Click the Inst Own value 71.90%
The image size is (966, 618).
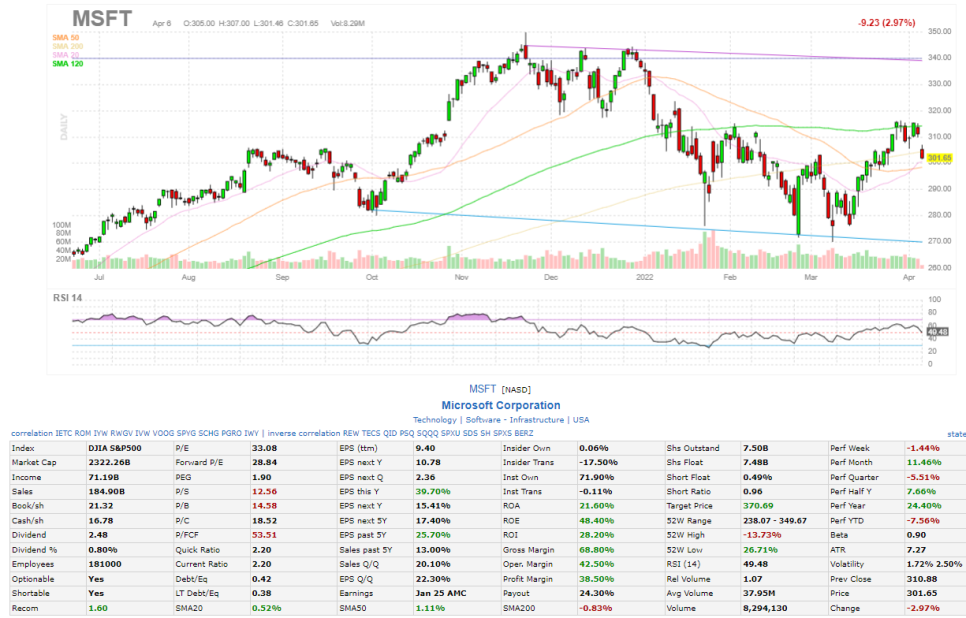596,477
